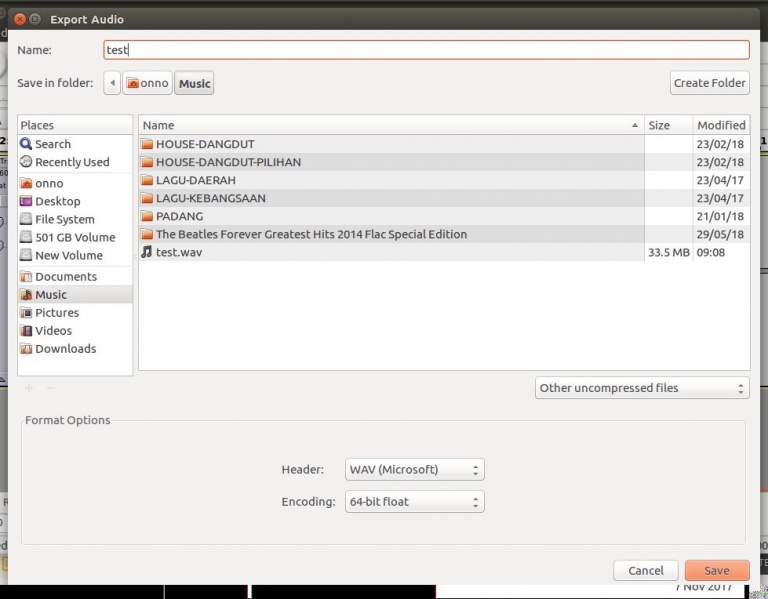Go to the Downloads folder bookmark
Viewport: 768px width, 599px height.
pos(65,349)
